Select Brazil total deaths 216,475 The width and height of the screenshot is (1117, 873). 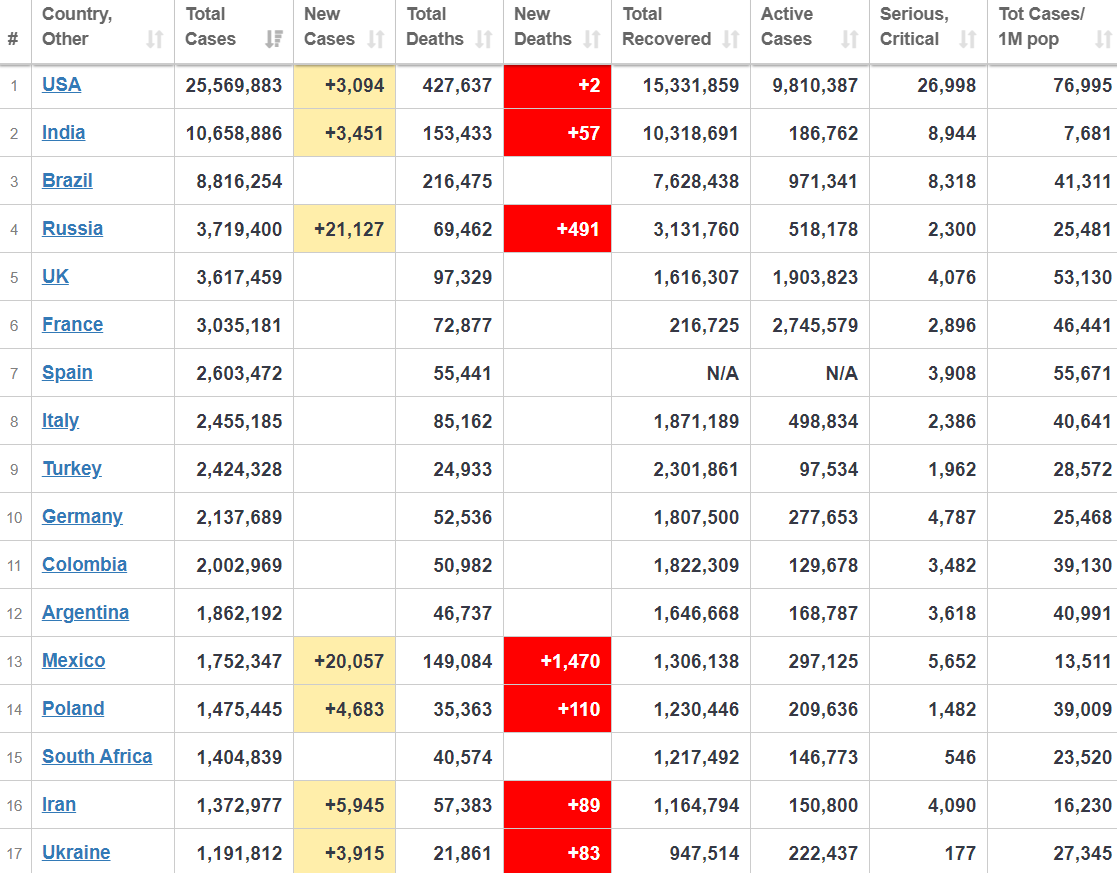pos(457,181)
